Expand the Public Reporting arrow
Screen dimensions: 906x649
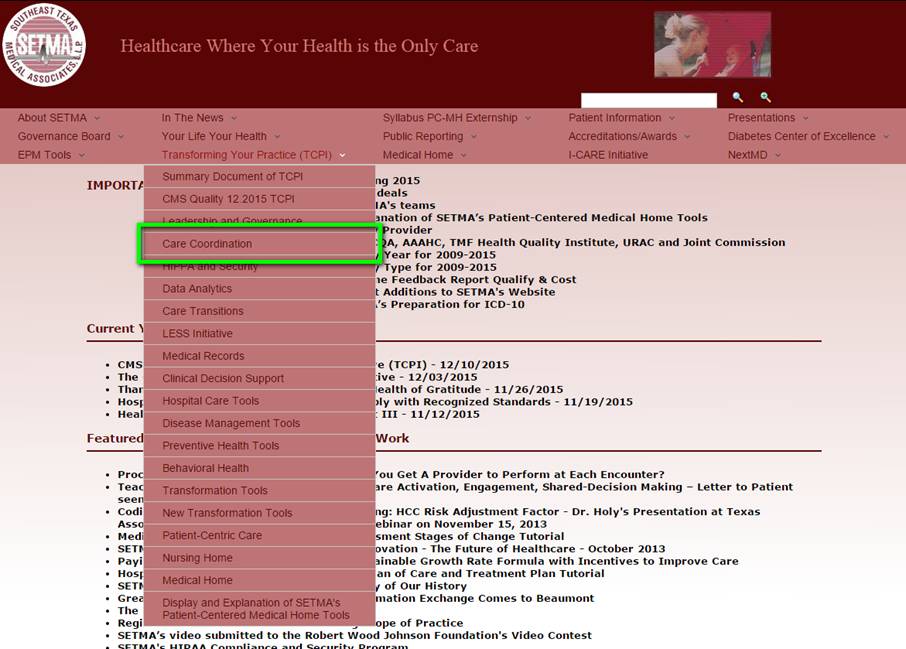tap(474, 136)
